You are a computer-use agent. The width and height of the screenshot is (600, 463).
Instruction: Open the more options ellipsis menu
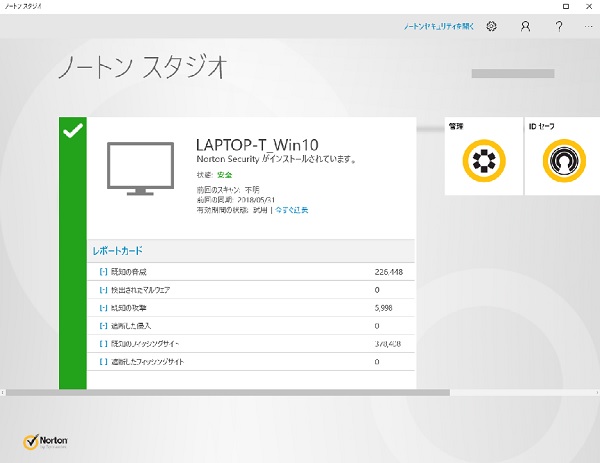click(589, 26)
